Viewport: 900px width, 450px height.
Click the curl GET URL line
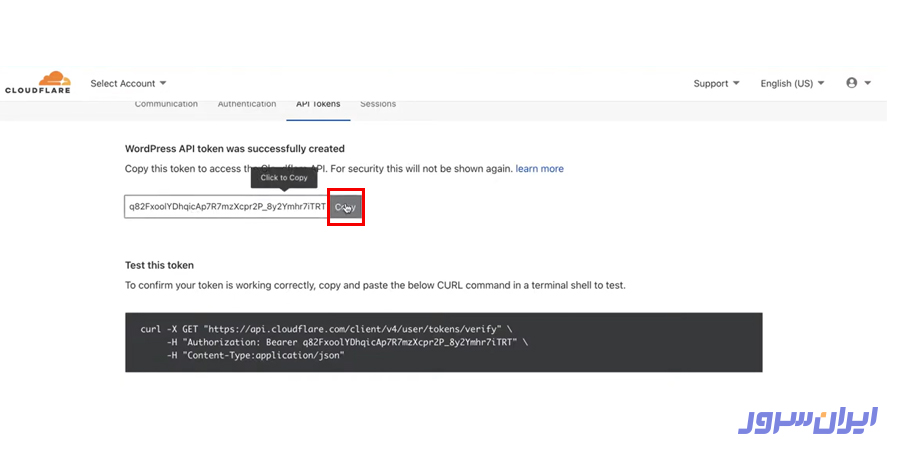tap(326, 329)
